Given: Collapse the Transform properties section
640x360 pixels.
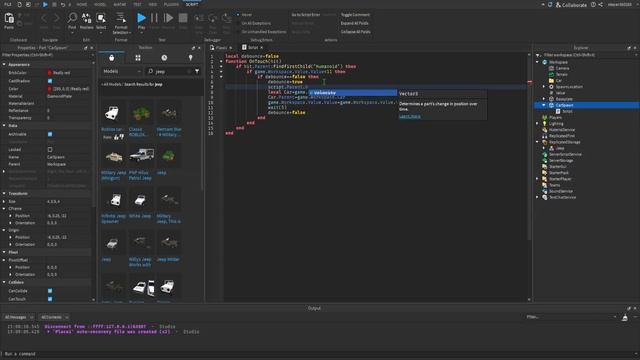Looking at the screenshot, I should point(4,193).
